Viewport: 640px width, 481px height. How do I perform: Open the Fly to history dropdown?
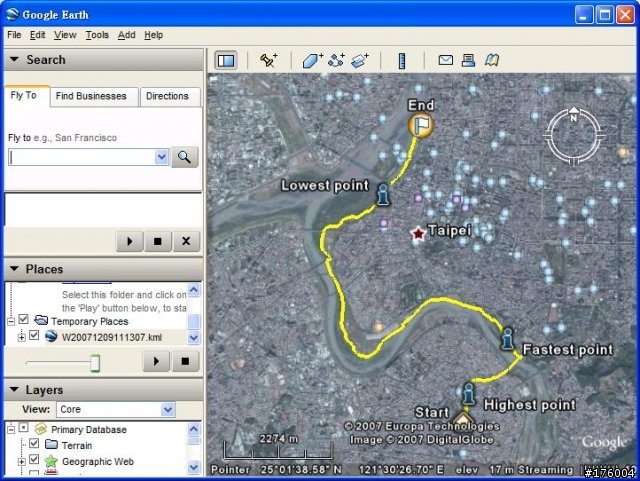[x=162, y=157]
